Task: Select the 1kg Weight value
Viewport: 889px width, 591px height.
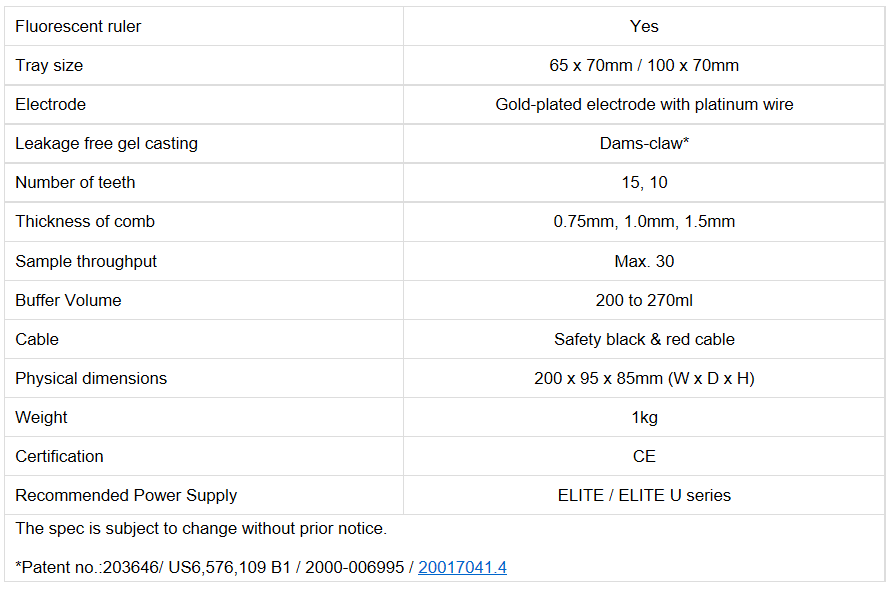Action: click(644, 417)
